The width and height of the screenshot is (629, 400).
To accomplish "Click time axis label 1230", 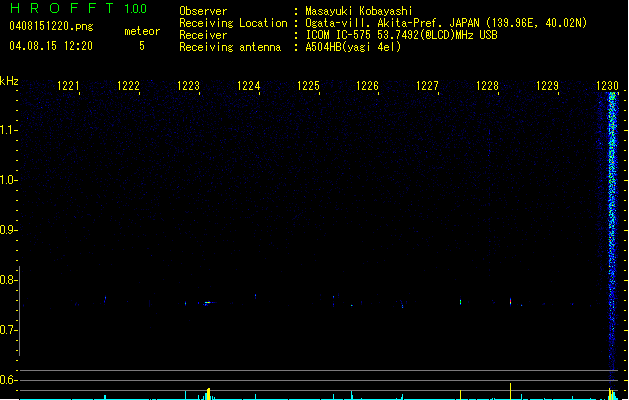I will (x=607, y=86).
